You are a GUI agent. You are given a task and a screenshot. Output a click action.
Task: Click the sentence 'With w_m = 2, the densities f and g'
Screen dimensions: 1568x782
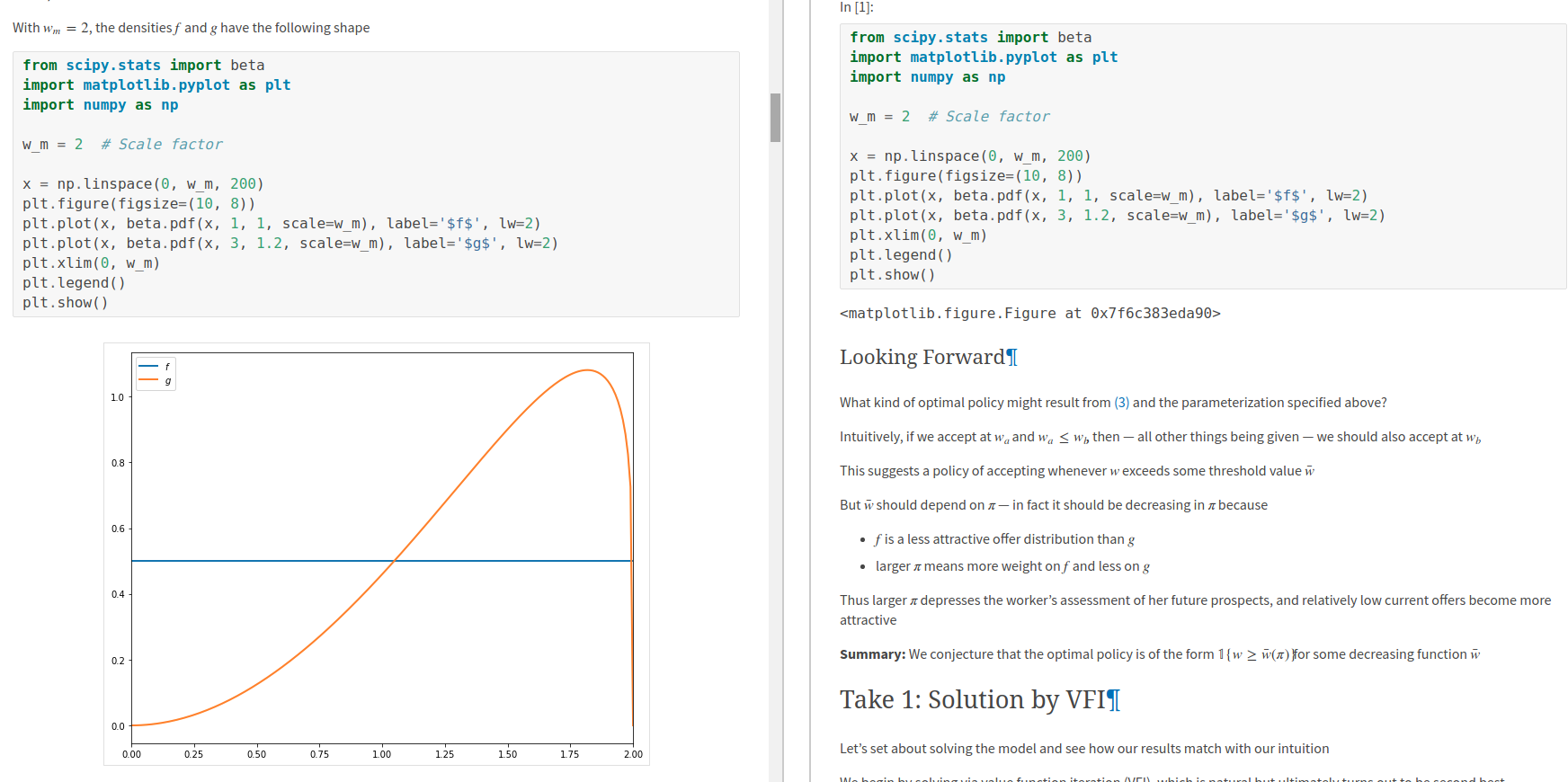pyautogui.click(x=191, y=28)
